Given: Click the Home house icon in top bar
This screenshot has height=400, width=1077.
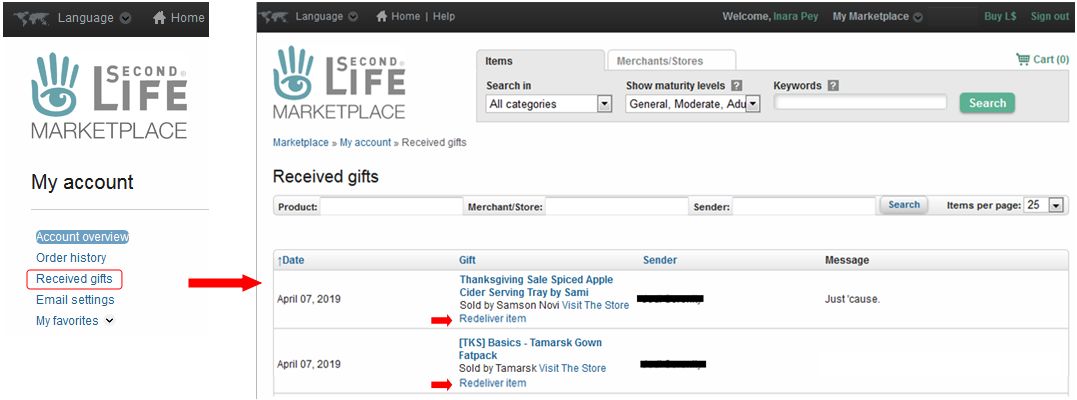Looking at the screenshot, I should (382, 17).
